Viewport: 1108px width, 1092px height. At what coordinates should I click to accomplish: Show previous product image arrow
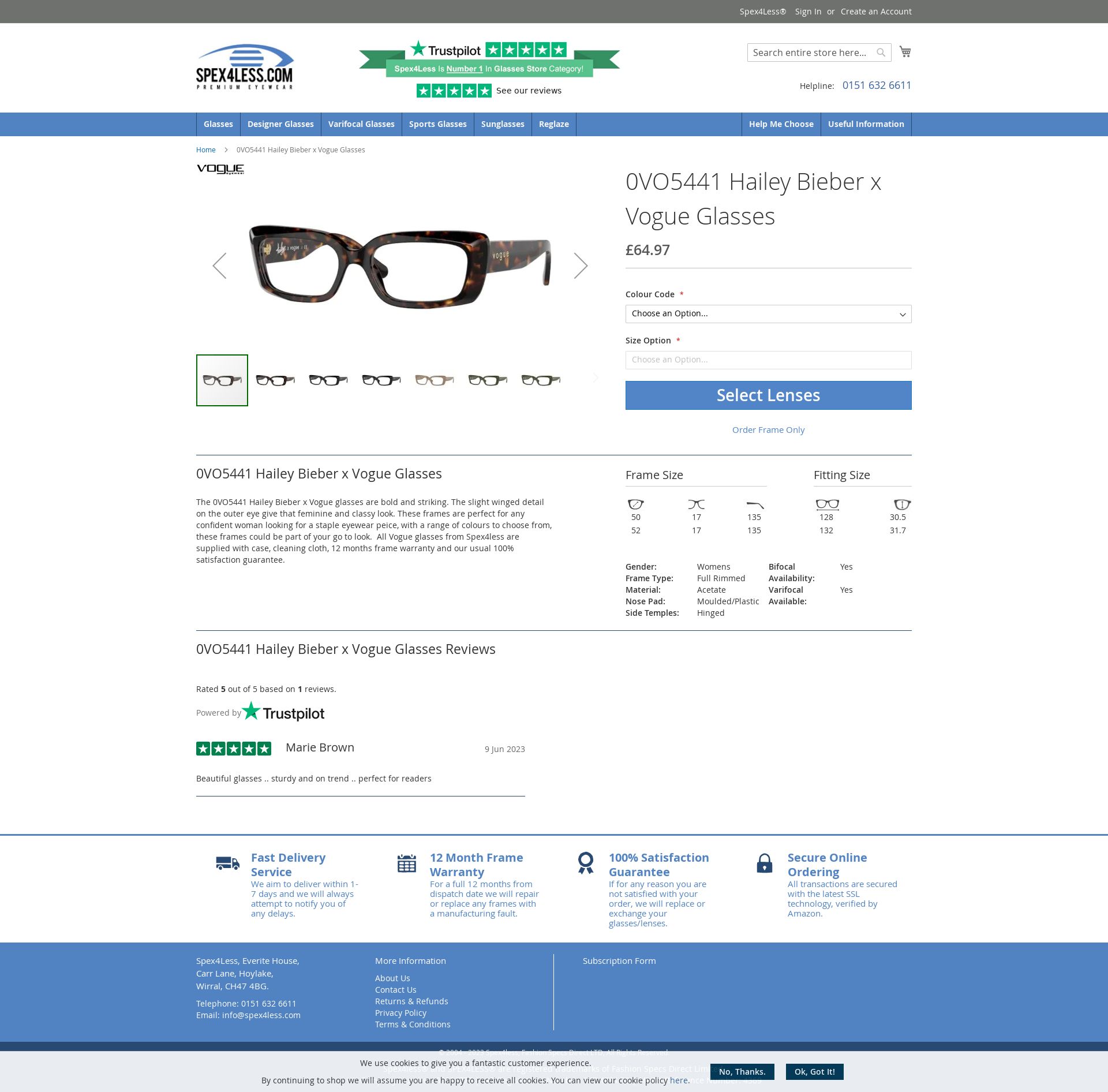pos(219,265)
